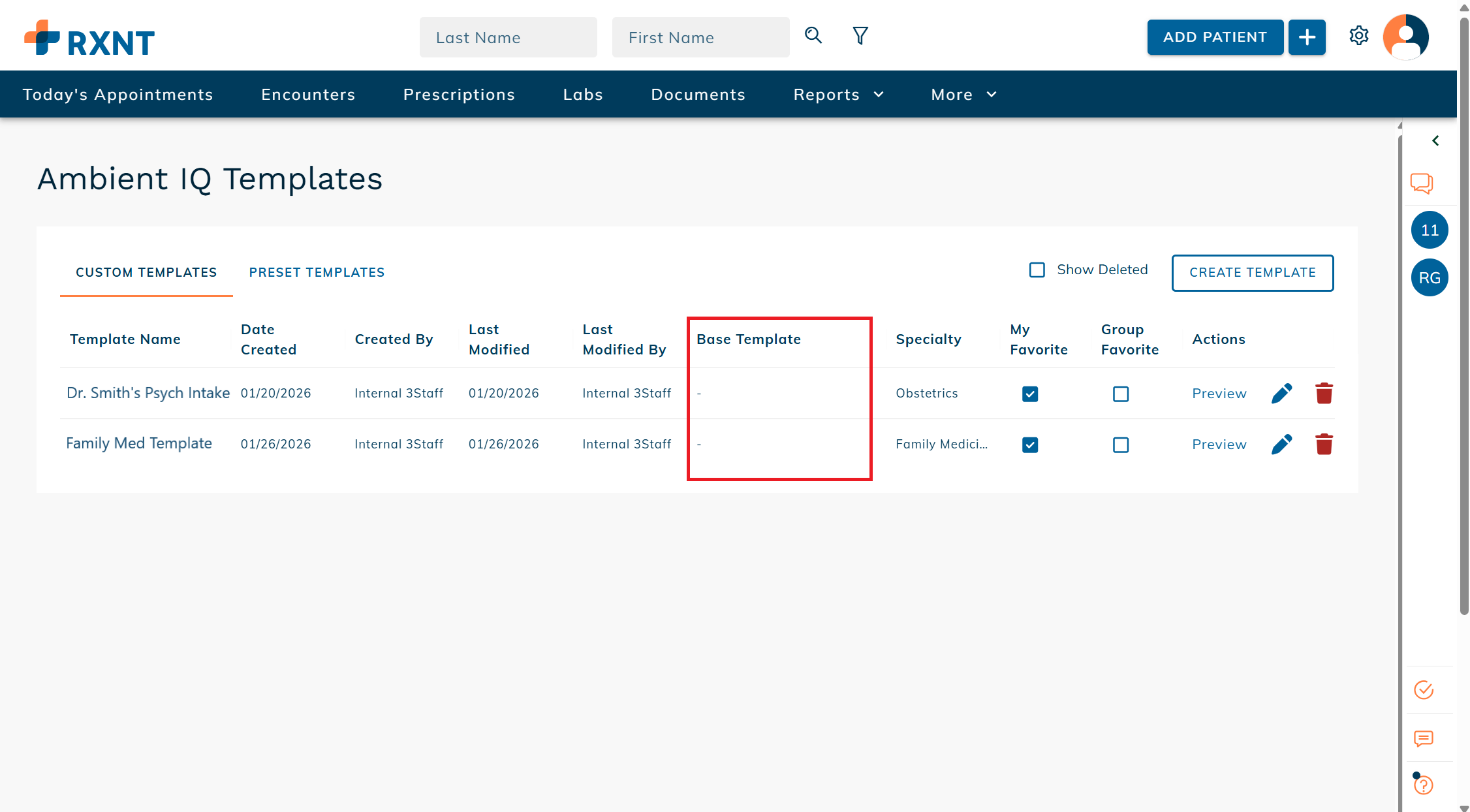Viewport: 1470px width, 812px height.
Task: Open the filter funnel icon
Action: (860, 36)
